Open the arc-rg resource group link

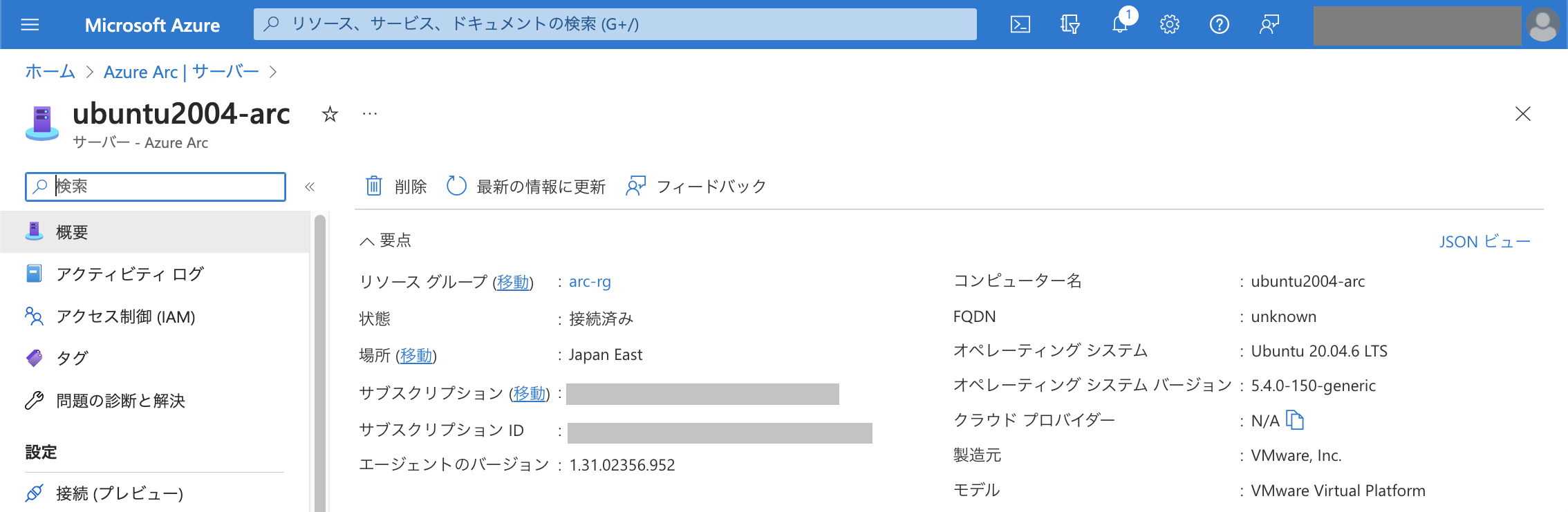click(590, 282)
